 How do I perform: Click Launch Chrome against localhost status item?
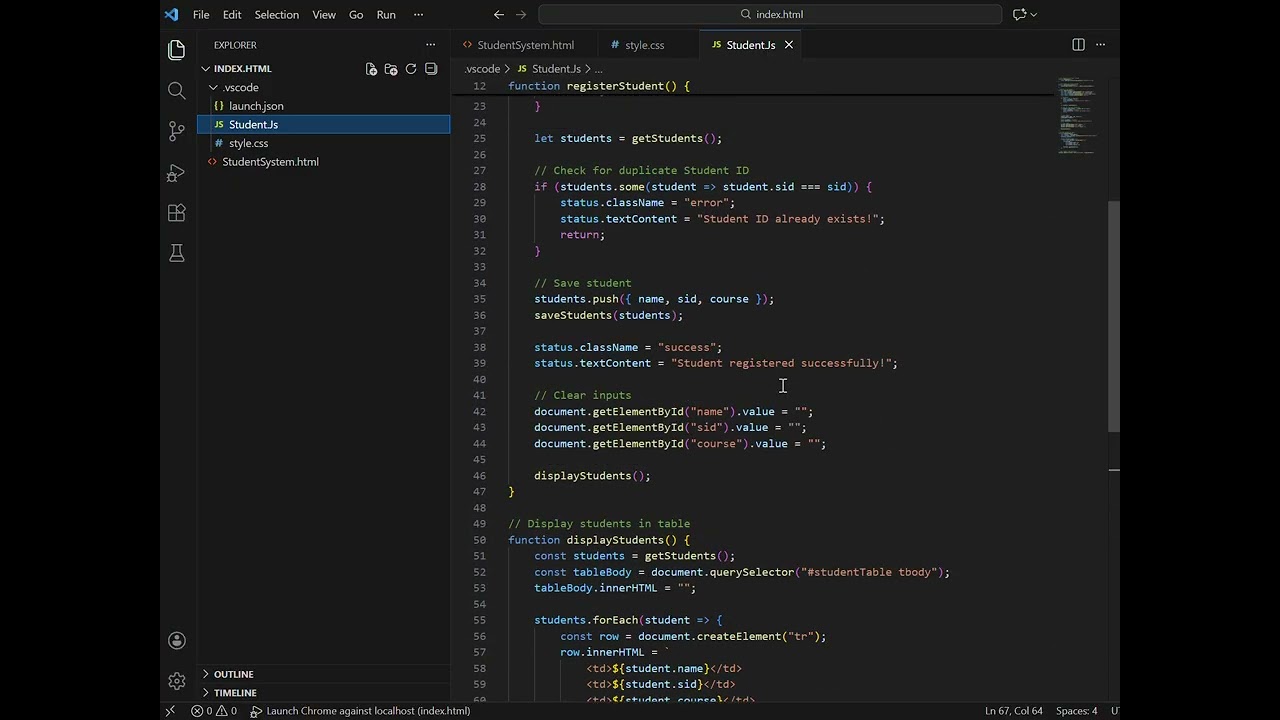(360, 711)
